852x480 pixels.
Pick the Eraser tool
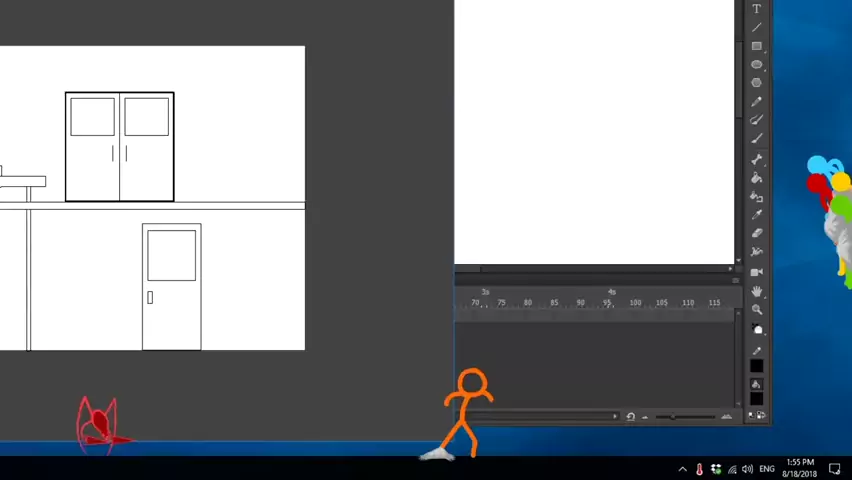[x=757, y=233]
